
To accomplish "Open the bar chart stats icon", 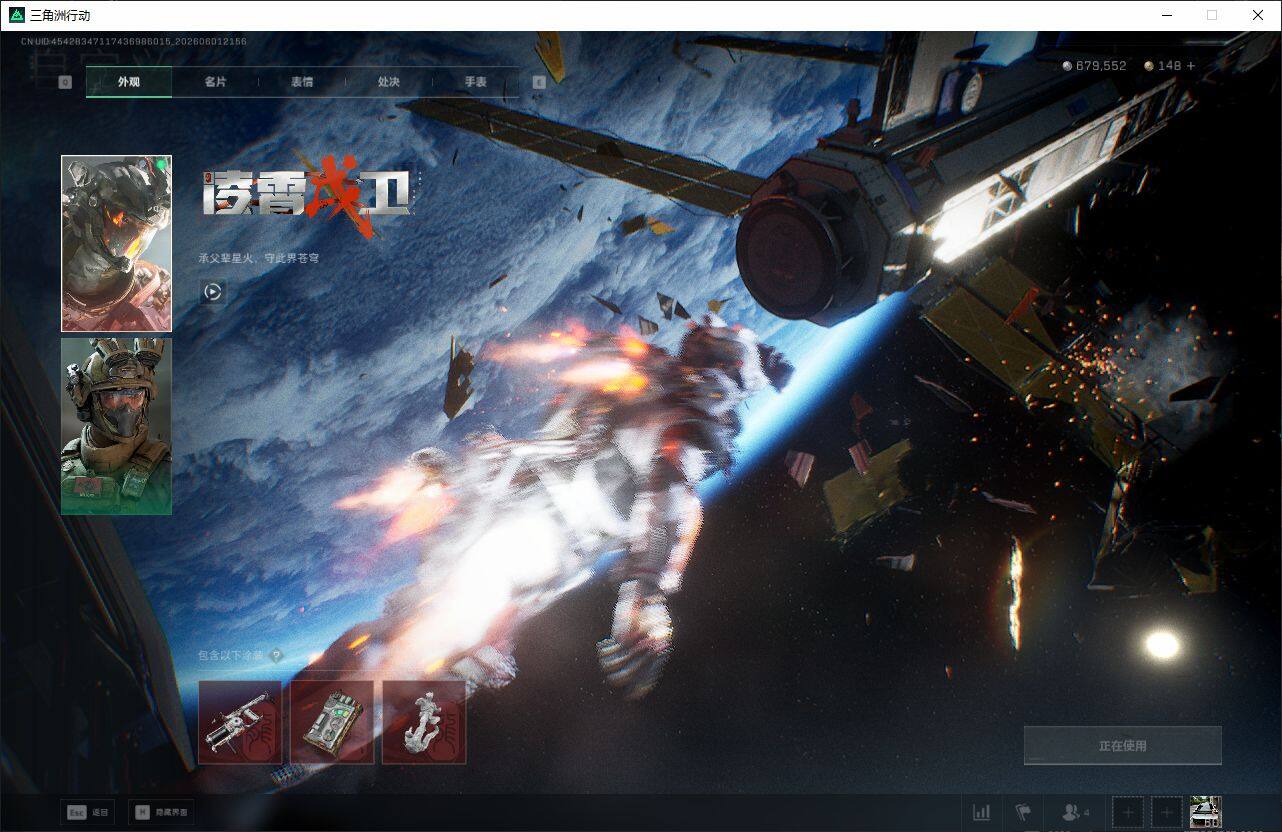I will 982,812.
